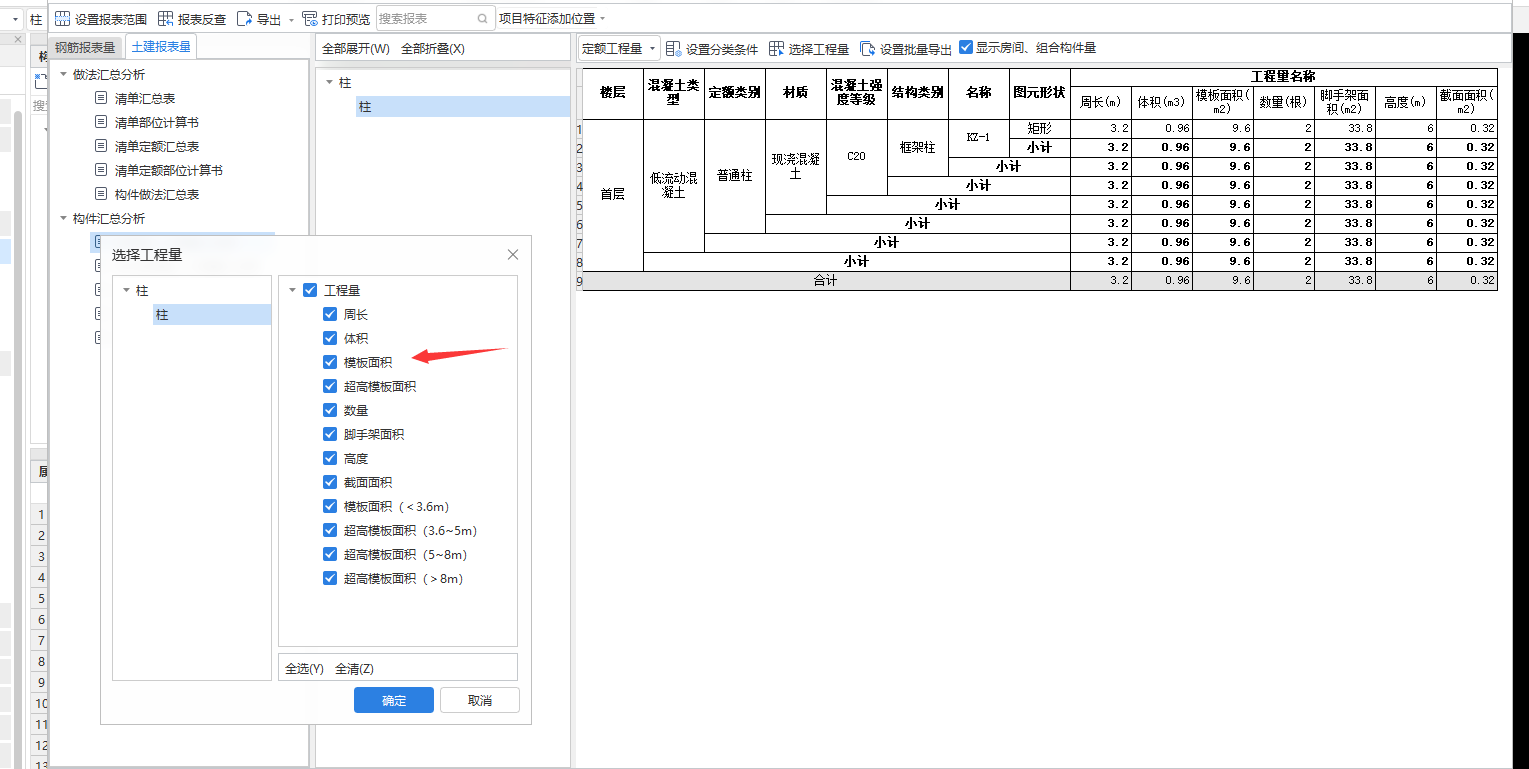Viewport: 1529px width, 769px height.
Task: Toggle 超高模板面积（3.6~5m）checkbox
Action: pos(330,530)
